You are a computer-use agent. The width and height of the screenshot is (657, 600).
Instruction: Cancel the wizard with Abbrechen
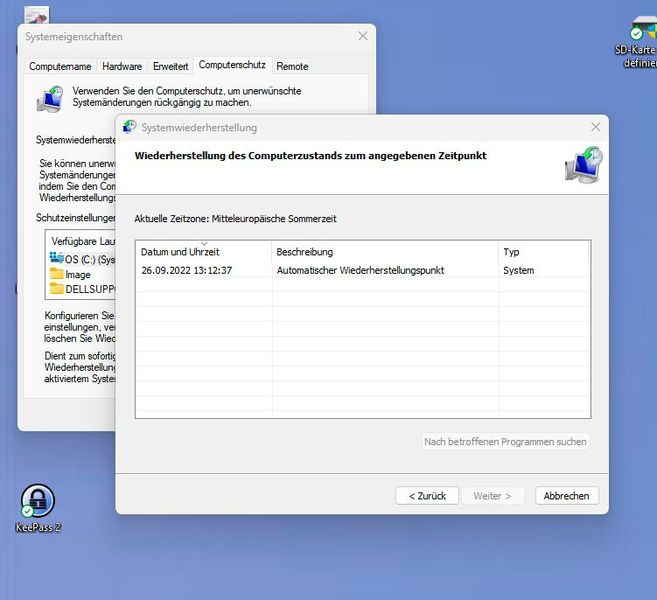(566, 496)
